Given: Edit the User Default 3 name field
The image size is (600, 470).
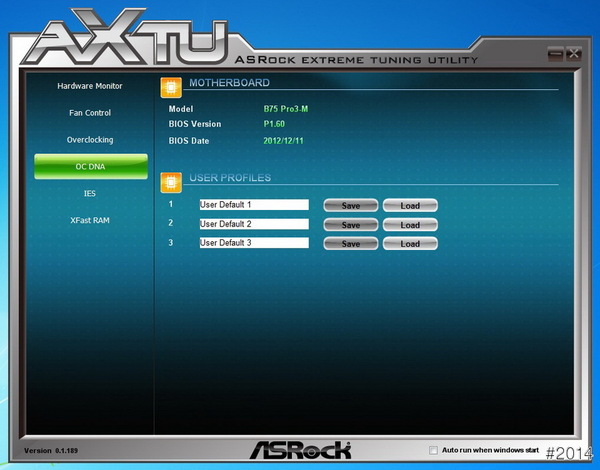Looking at the screenshot, I should 254,243.
